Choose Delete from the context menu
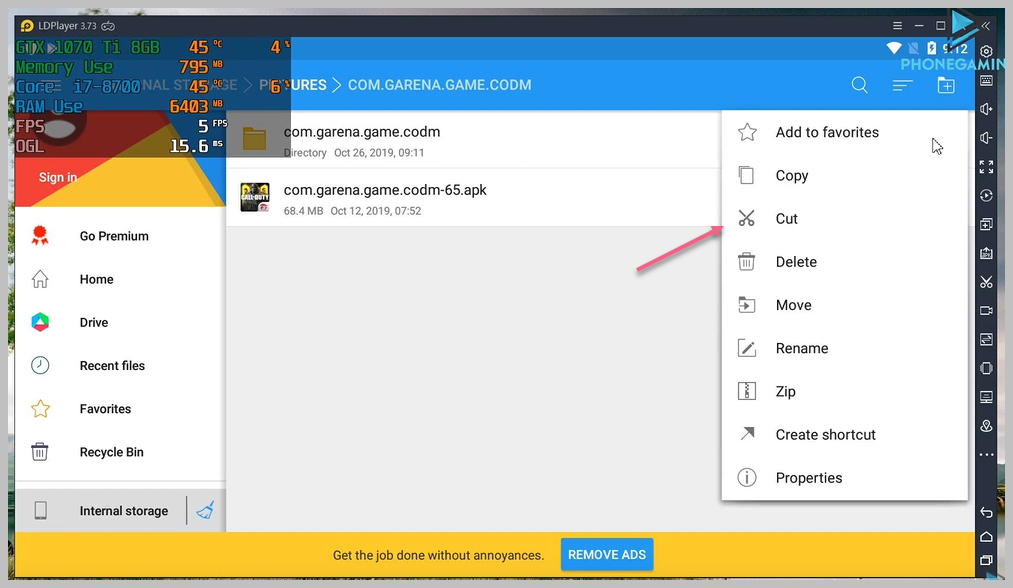The image size is (1013, 588). coord(844,262)
